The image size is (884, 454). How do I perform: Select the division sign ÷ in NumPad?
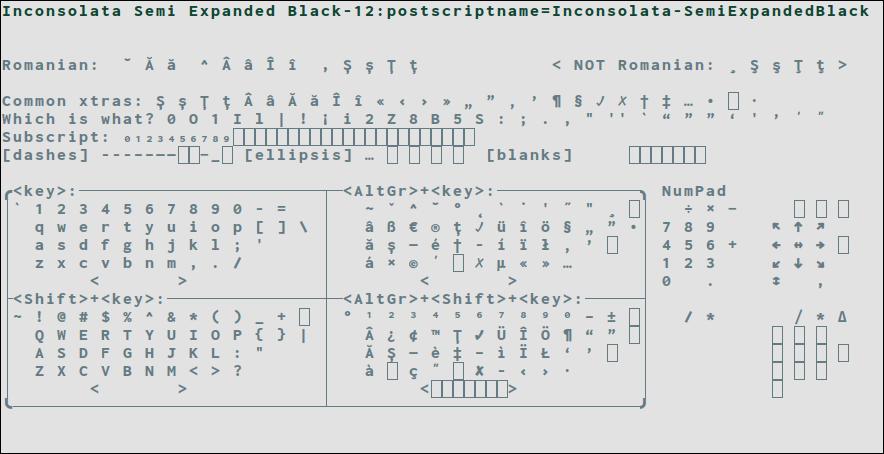(x=688, y=209)
